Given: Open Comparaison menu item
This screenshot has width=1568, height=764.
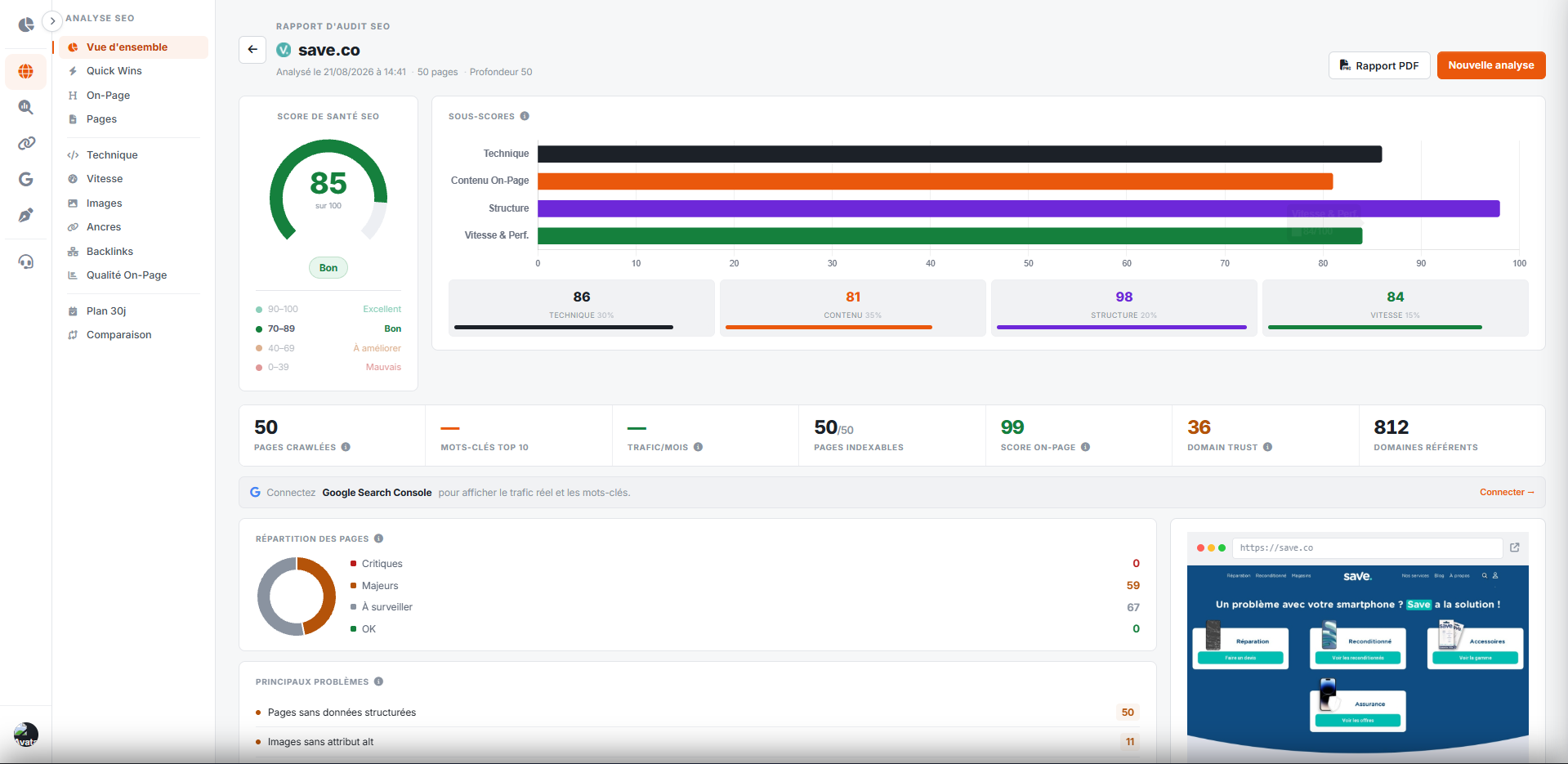Looking at the screenshot, I should point(133,335).
